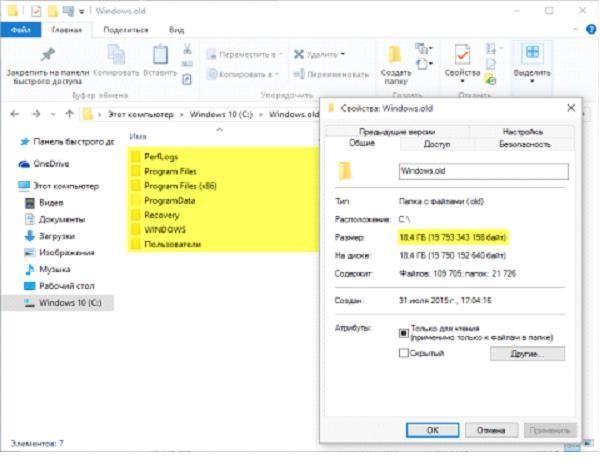Screen dimensions: 600x471
Task: Click the quick access toolbar properties icon
Action: 36,11
